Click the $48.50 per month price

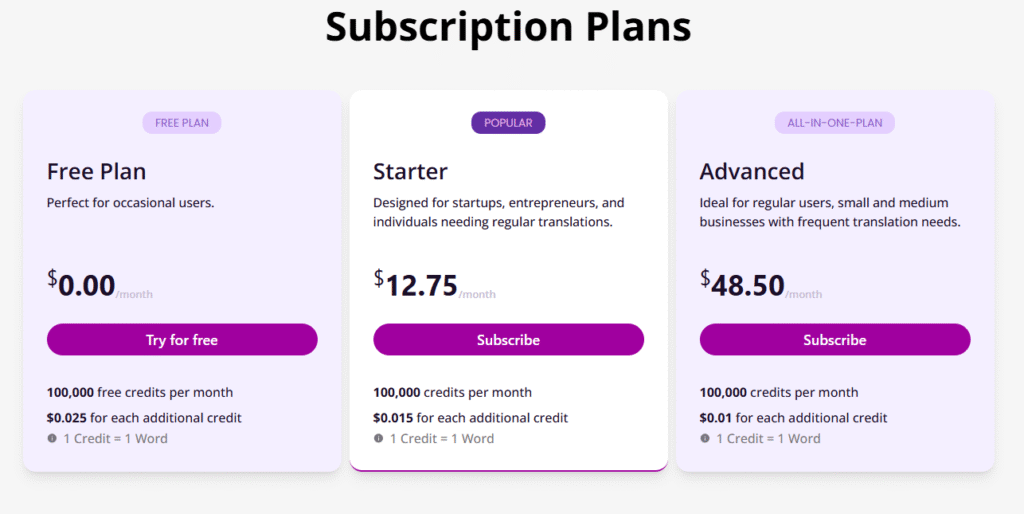click(x=761, y=285)
